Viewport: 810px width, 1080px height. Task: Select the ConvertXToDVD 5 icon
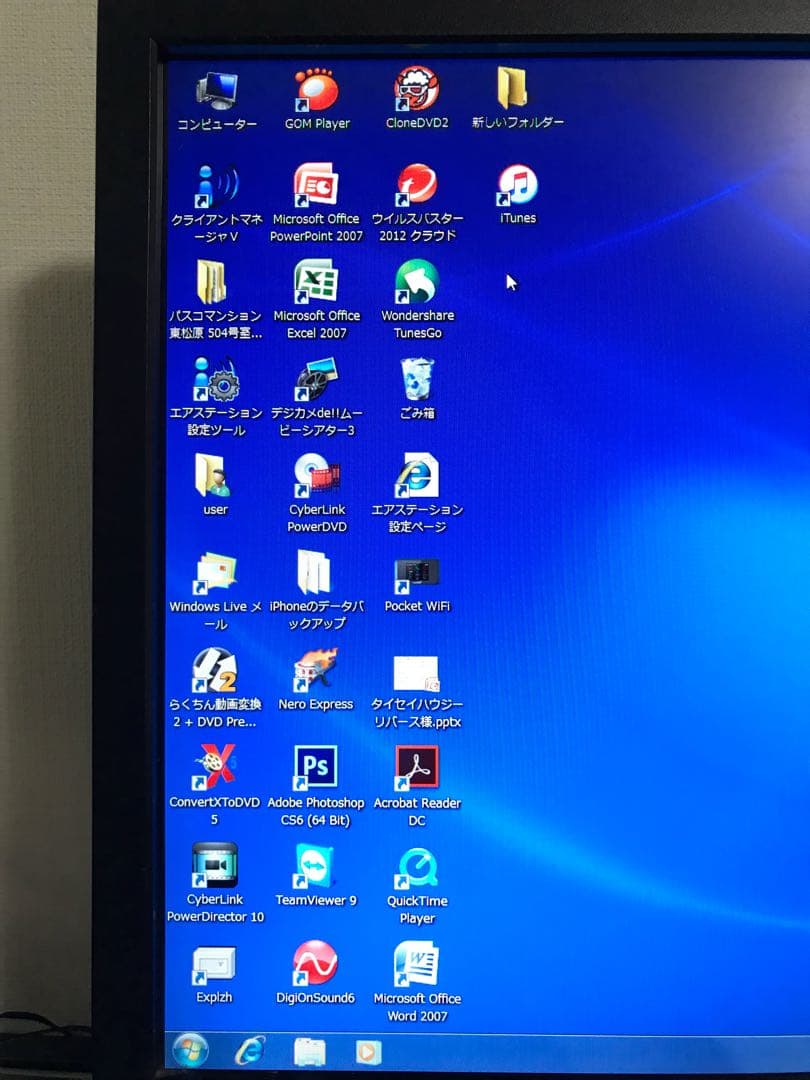(x=214, y=769)
